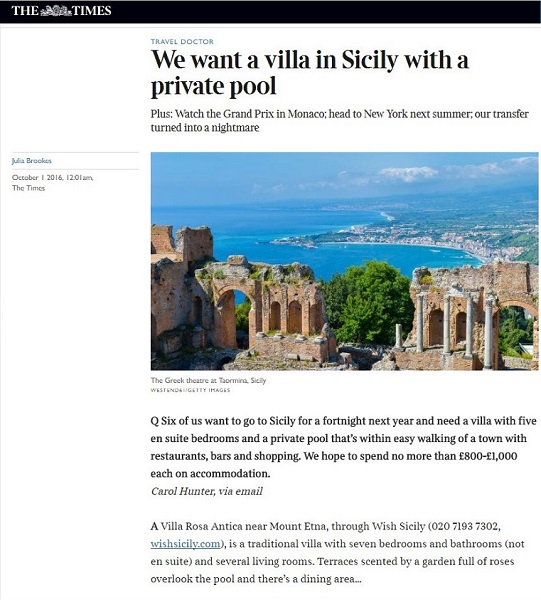Click the royal crest emblem in The Times logo
Screen dimensions: 541x600
pyautogui.click(x=56, y=11)
